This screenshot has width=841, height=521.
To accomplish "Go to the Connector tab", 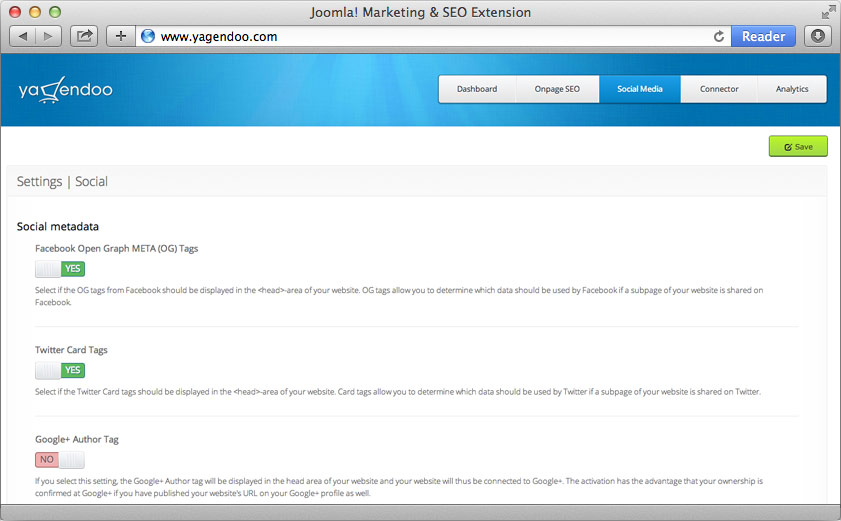I will point(719,89).
